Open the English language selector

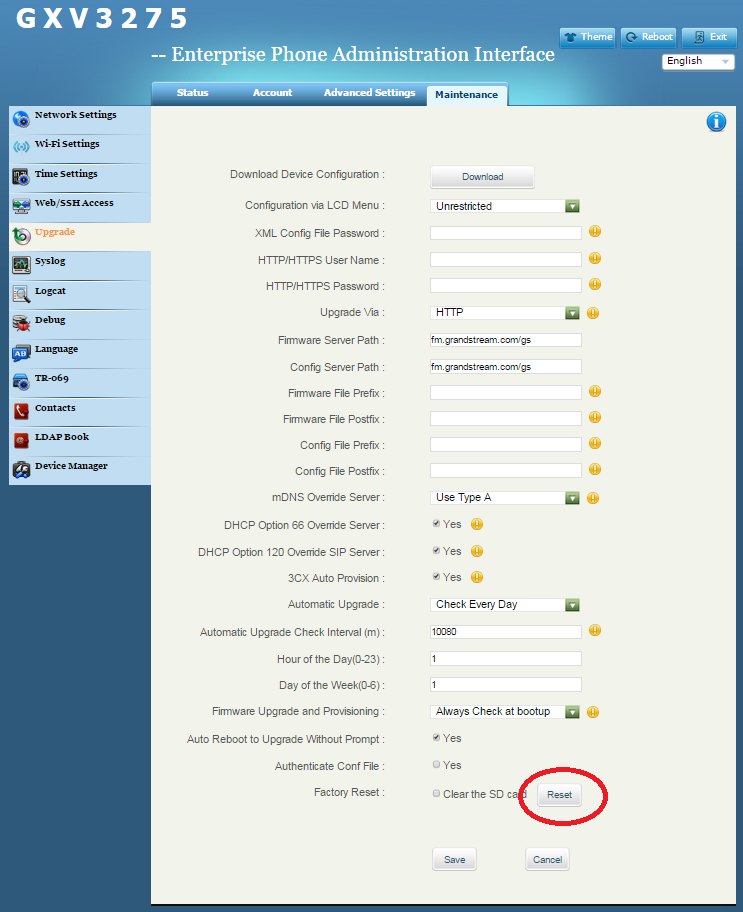[698, 62]
